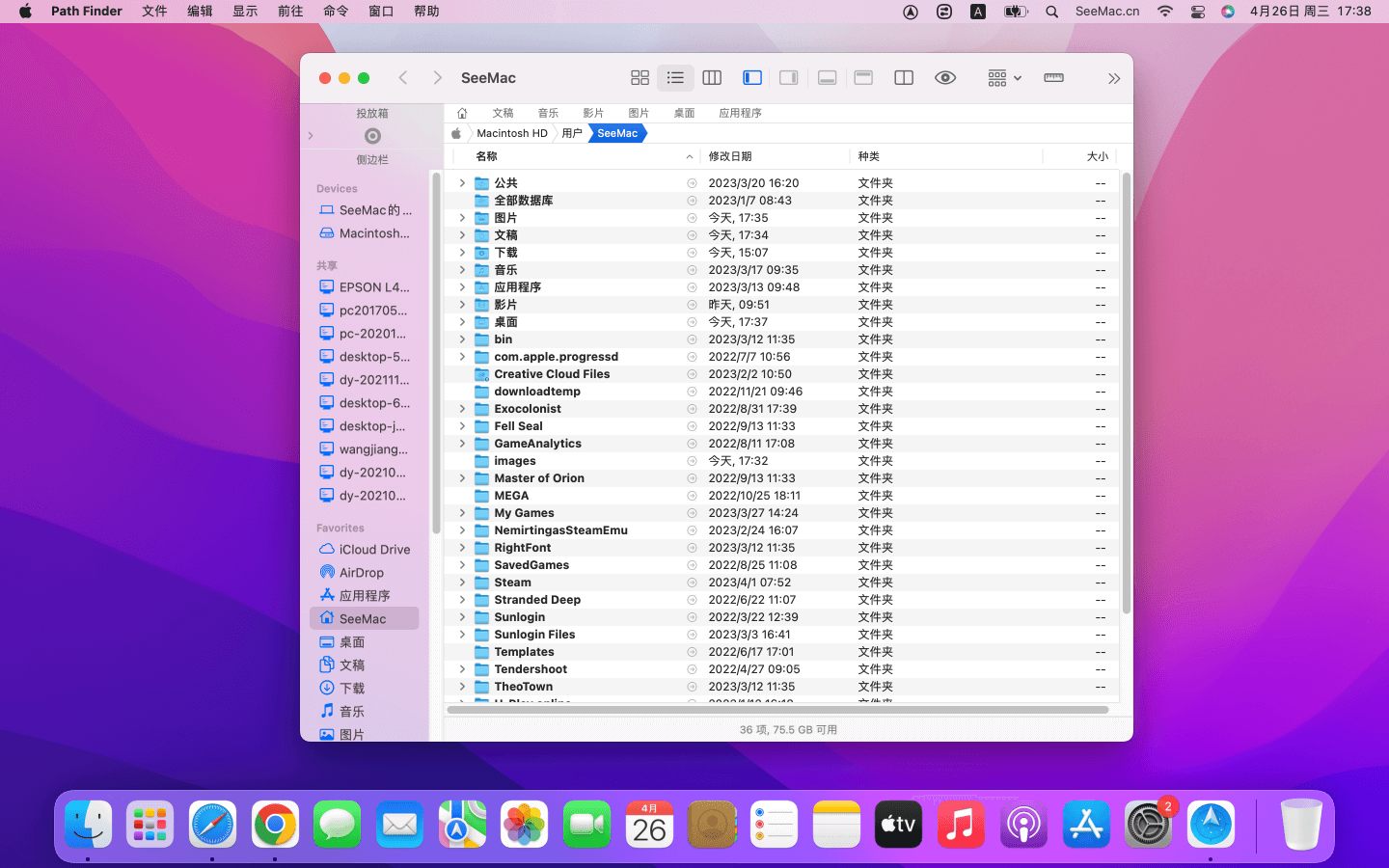Expand the My Games folder
The height and width of the screenshot is (868, 1389).
pos(462,513)
